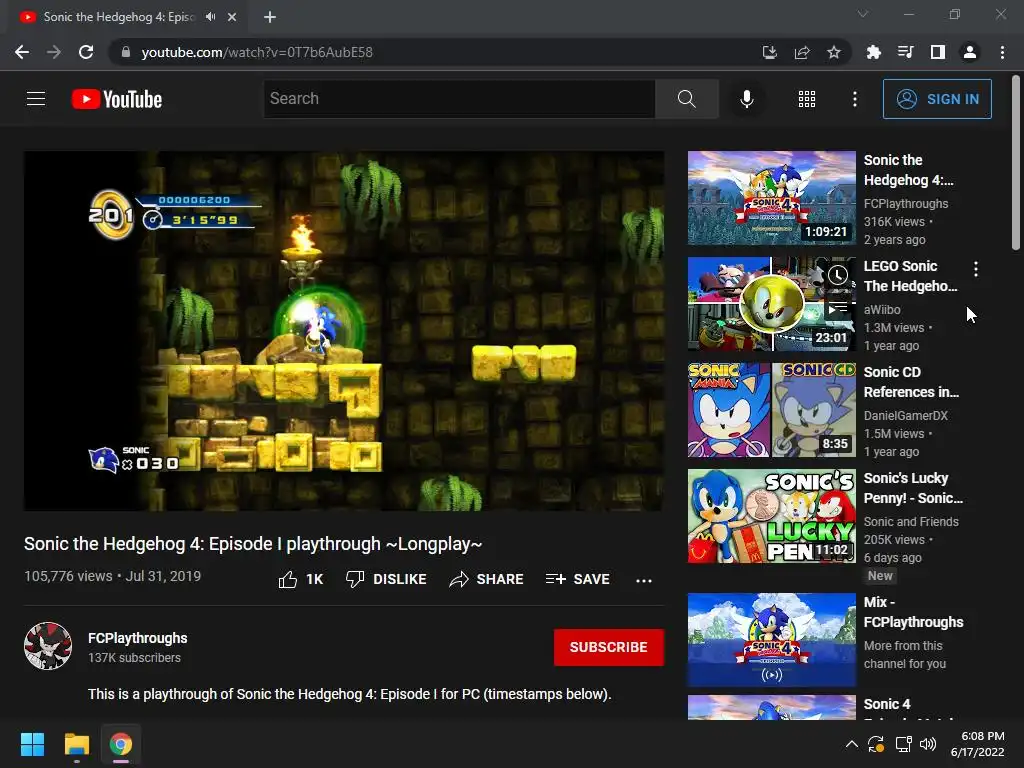Subscribe to FCPlaythroughs channel

coord(609,647)
